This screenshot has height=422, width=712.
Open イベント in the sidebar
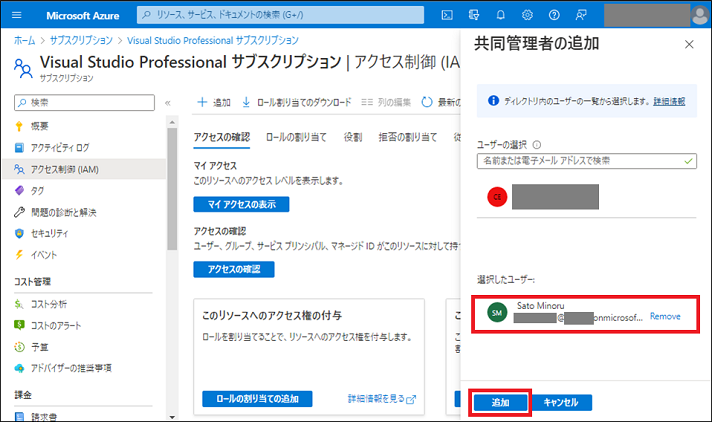coord(44,255)
